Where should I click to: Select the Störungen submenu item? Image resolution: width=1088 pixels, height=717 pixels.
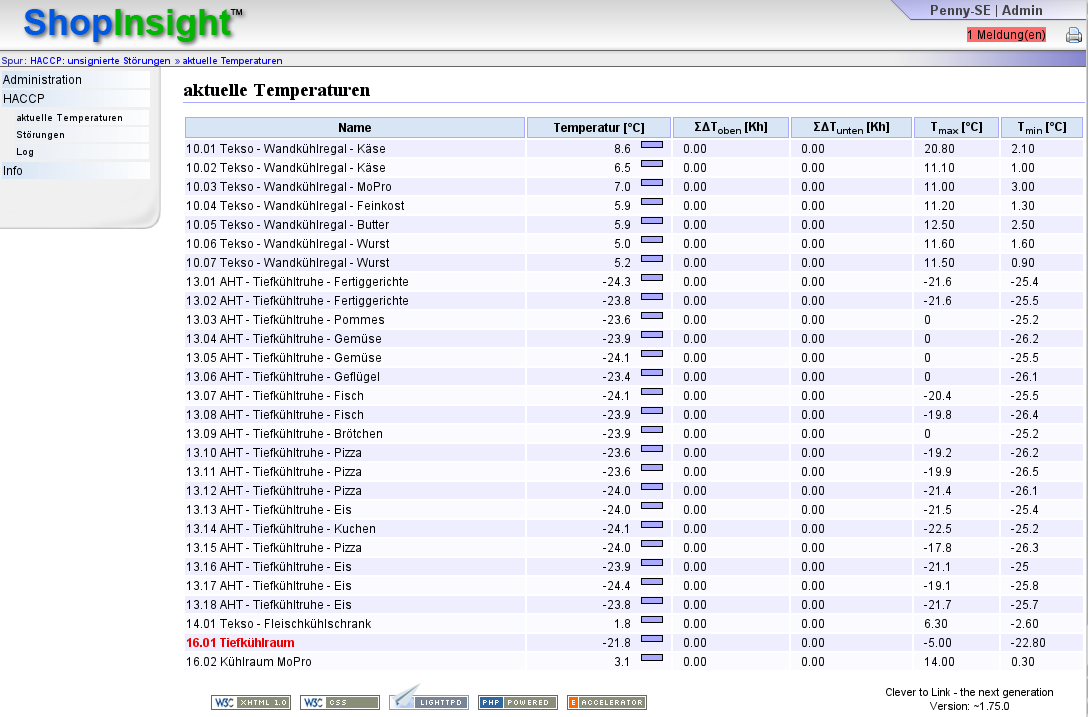coord(40,135)
